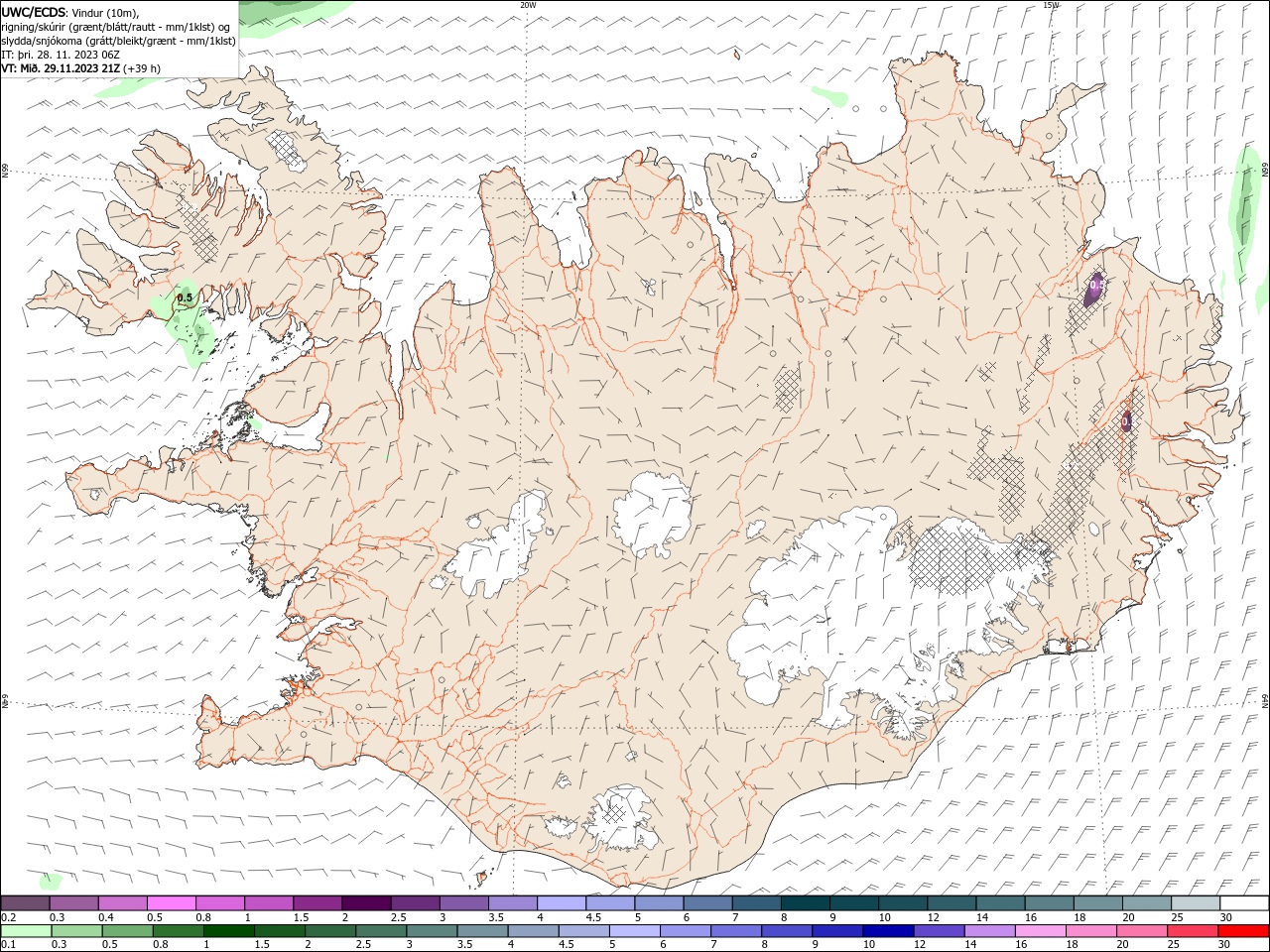Click the red-pink 25 swatch in lower legend row

1191,931
